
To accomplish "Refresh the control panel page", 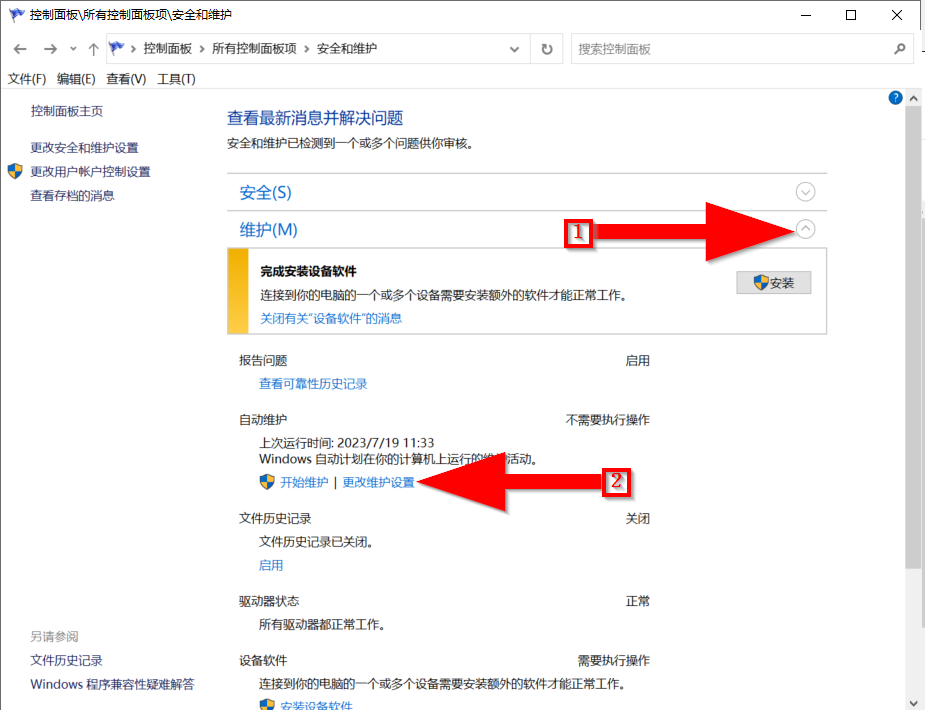I will (547, 49).
